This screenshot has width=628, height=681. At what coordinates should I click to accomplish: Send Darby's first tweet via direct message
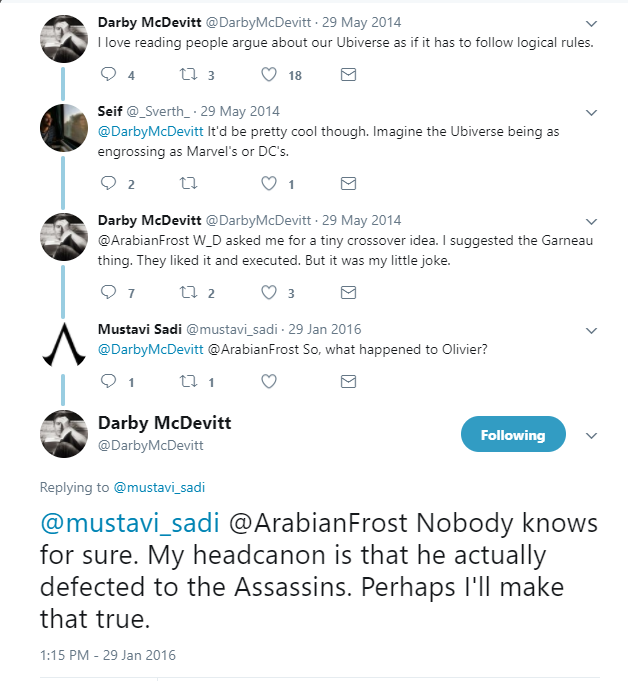[348, 75]
